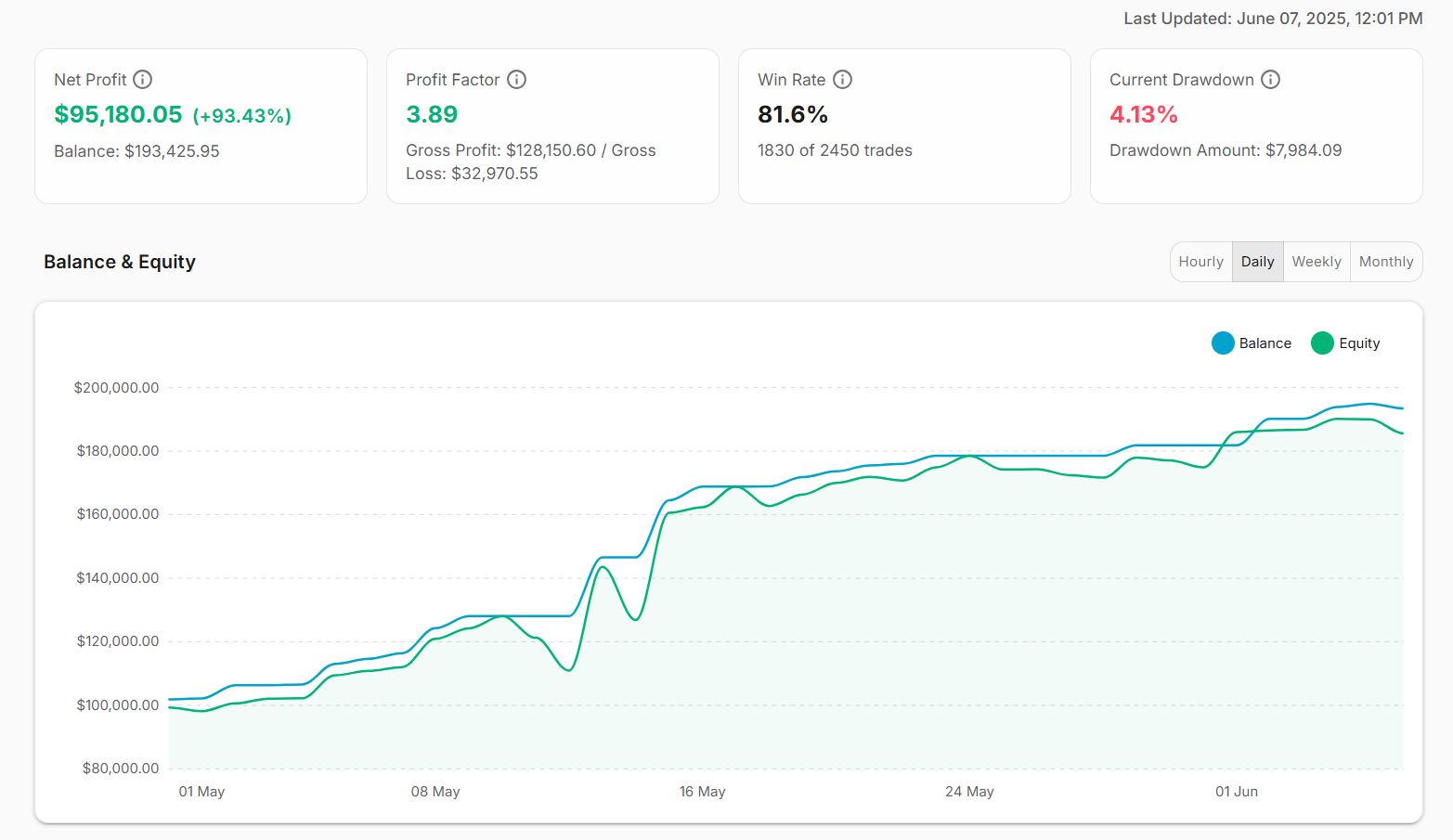The image size is (1453, 840).
Task: Click the green net profit percentage badge
Action: coord(242,115)
